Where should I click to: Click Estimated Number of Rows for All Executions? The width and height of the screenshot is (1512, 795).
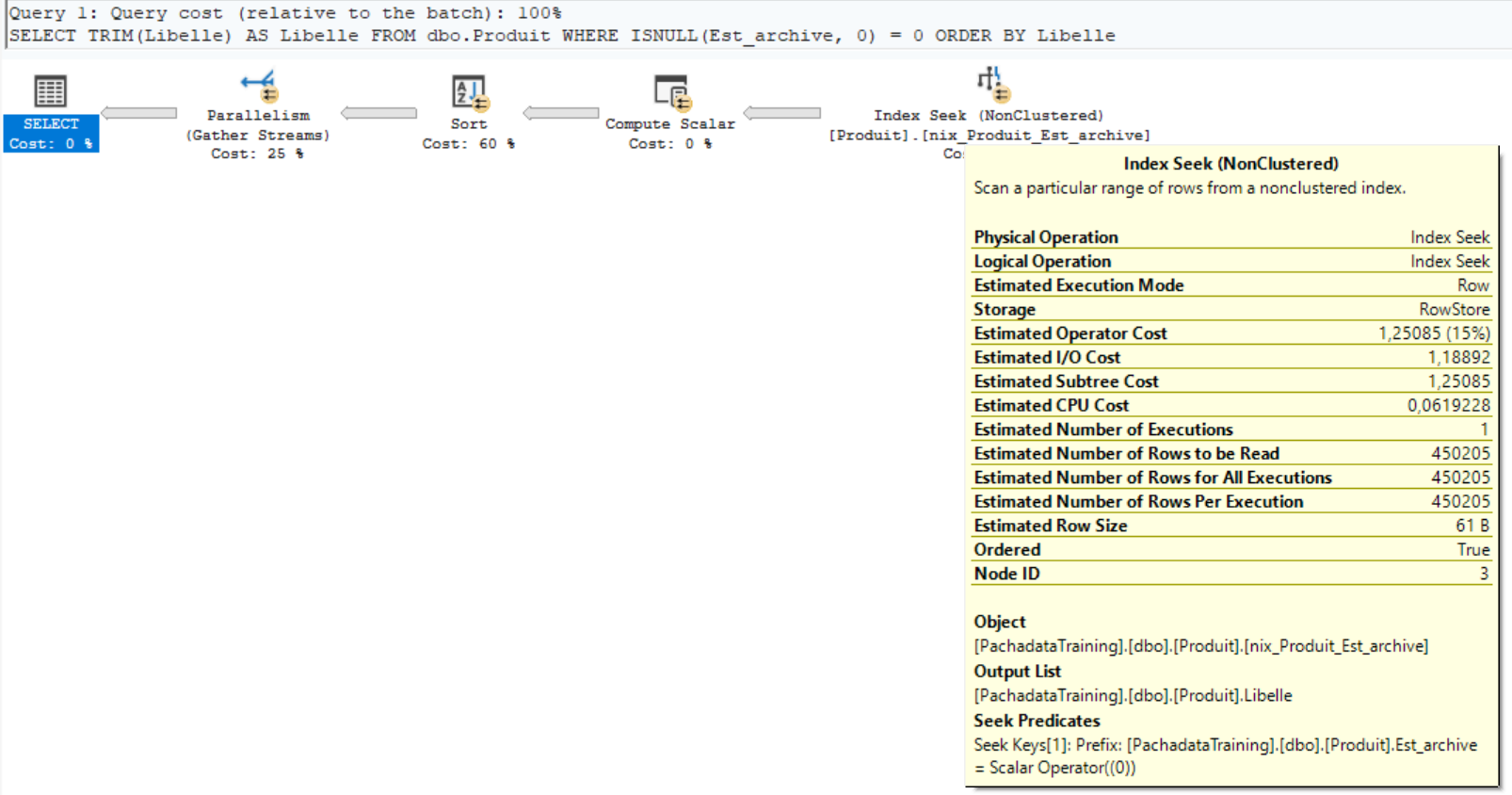click(1231, 478)
